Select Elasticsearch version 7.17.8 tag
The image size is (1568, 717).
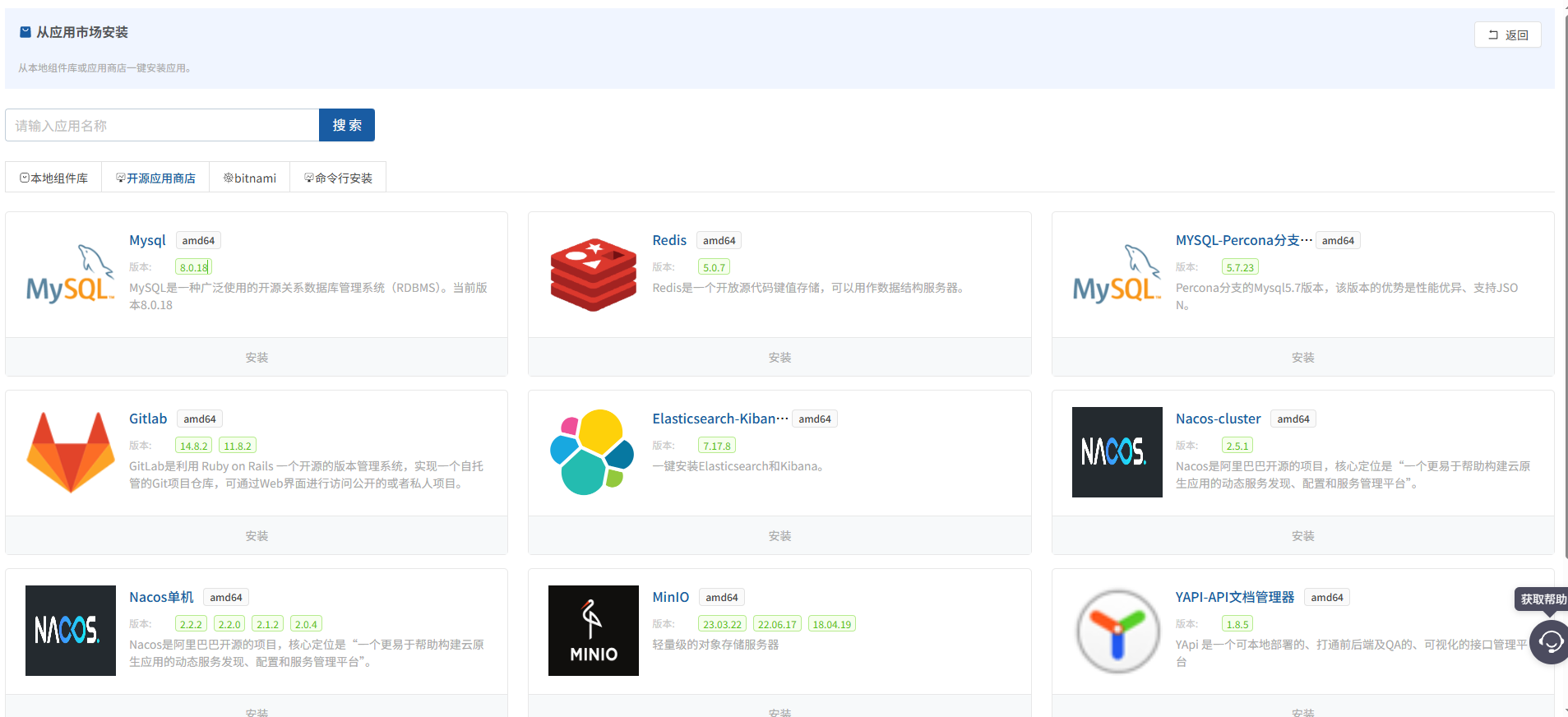[717, 446]
